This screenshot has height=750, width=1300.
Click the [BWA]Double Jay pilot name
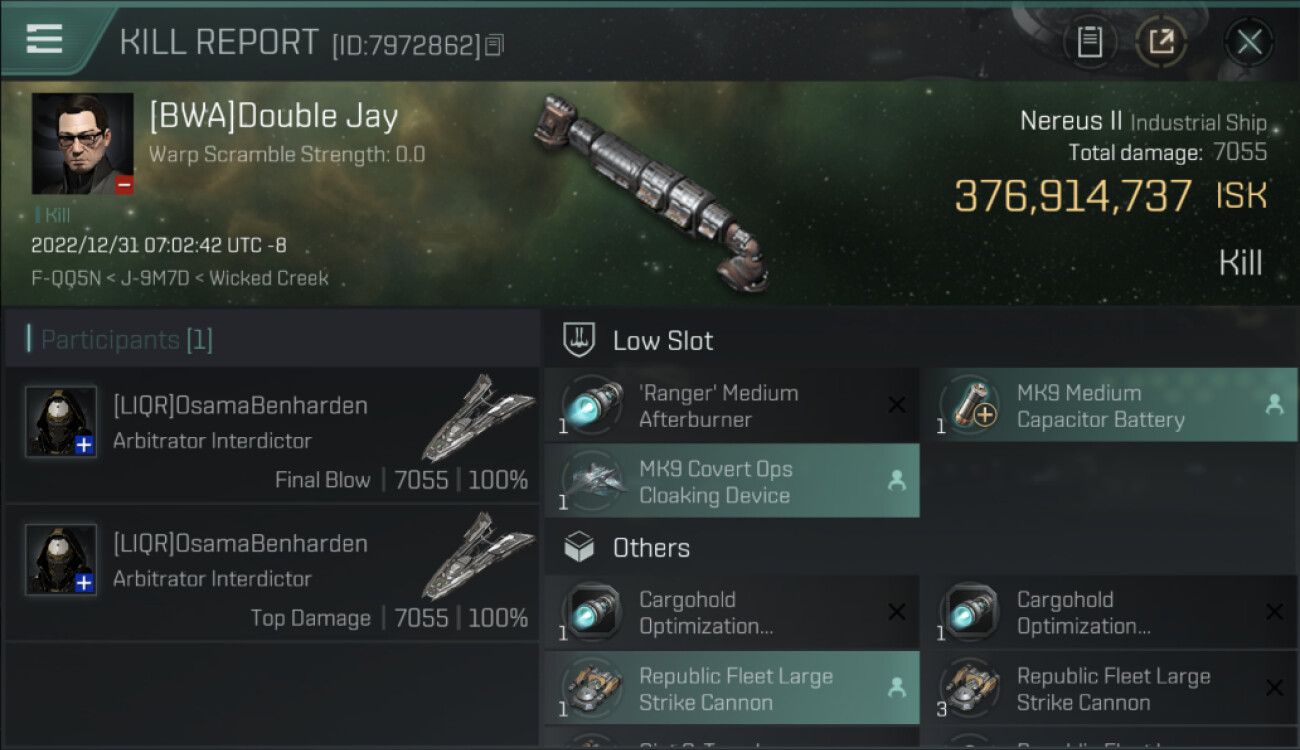pos(273,117)
